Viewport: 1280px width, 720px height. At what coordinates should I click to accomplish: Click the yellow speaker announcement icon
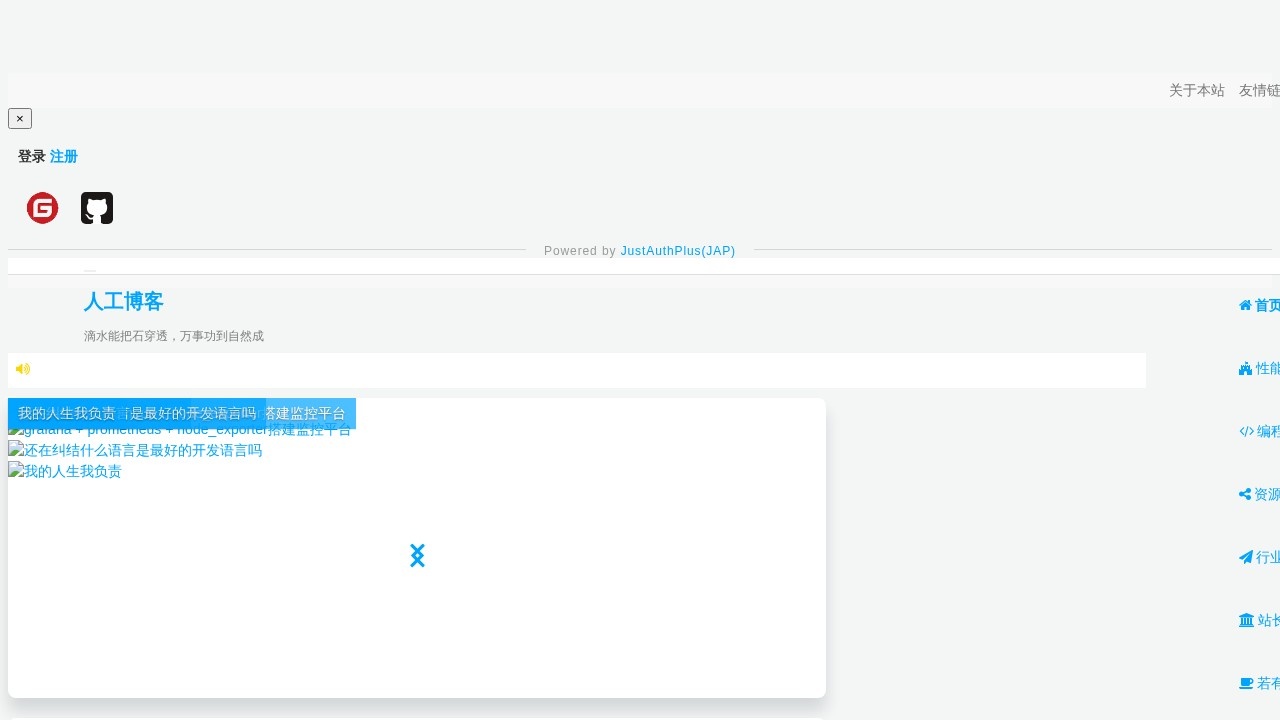point(23,369)
